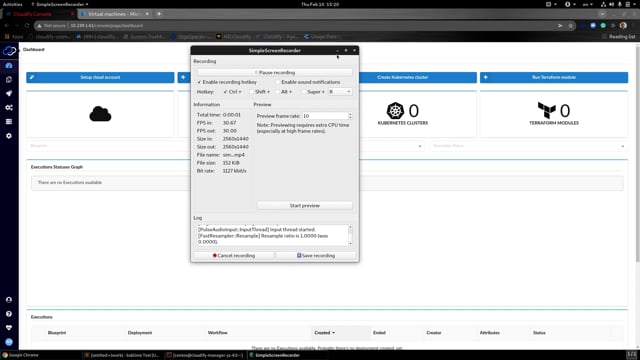The width and height of the screenshot is (640, 360).
Task: Open the user account icon in the sidebar
Action: tap(9, 300)
